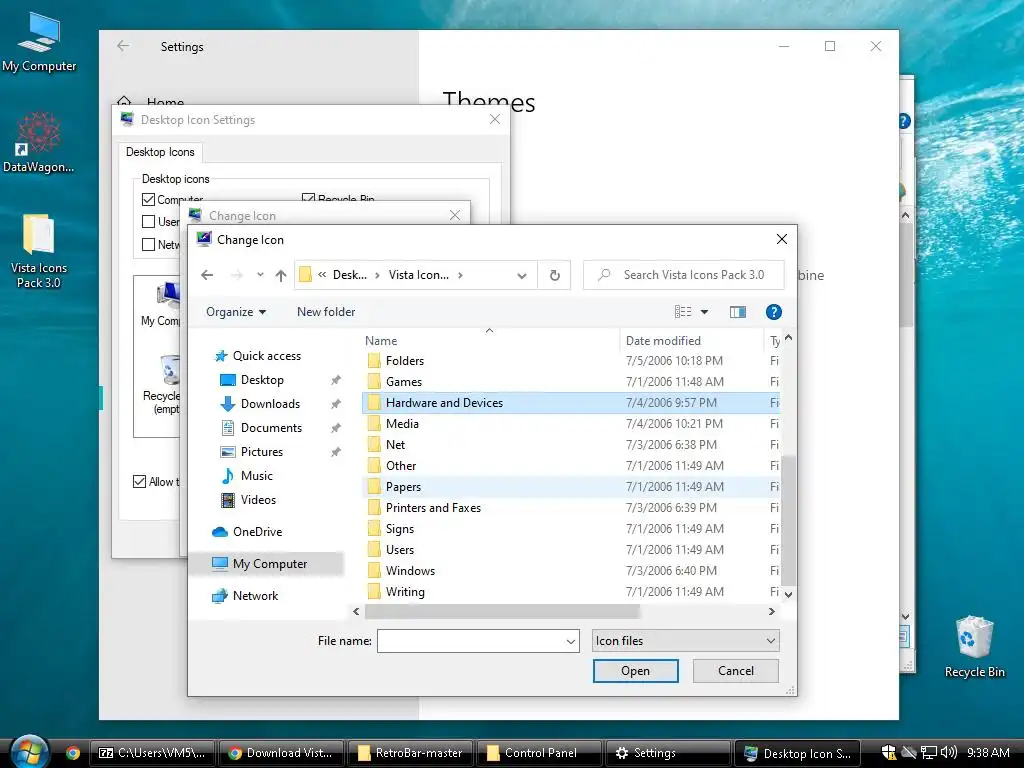Expand the File name dropdown arrow
The width and height of the screenshot is (1024, 768).
pyautogui.click(x=571, y=641)
